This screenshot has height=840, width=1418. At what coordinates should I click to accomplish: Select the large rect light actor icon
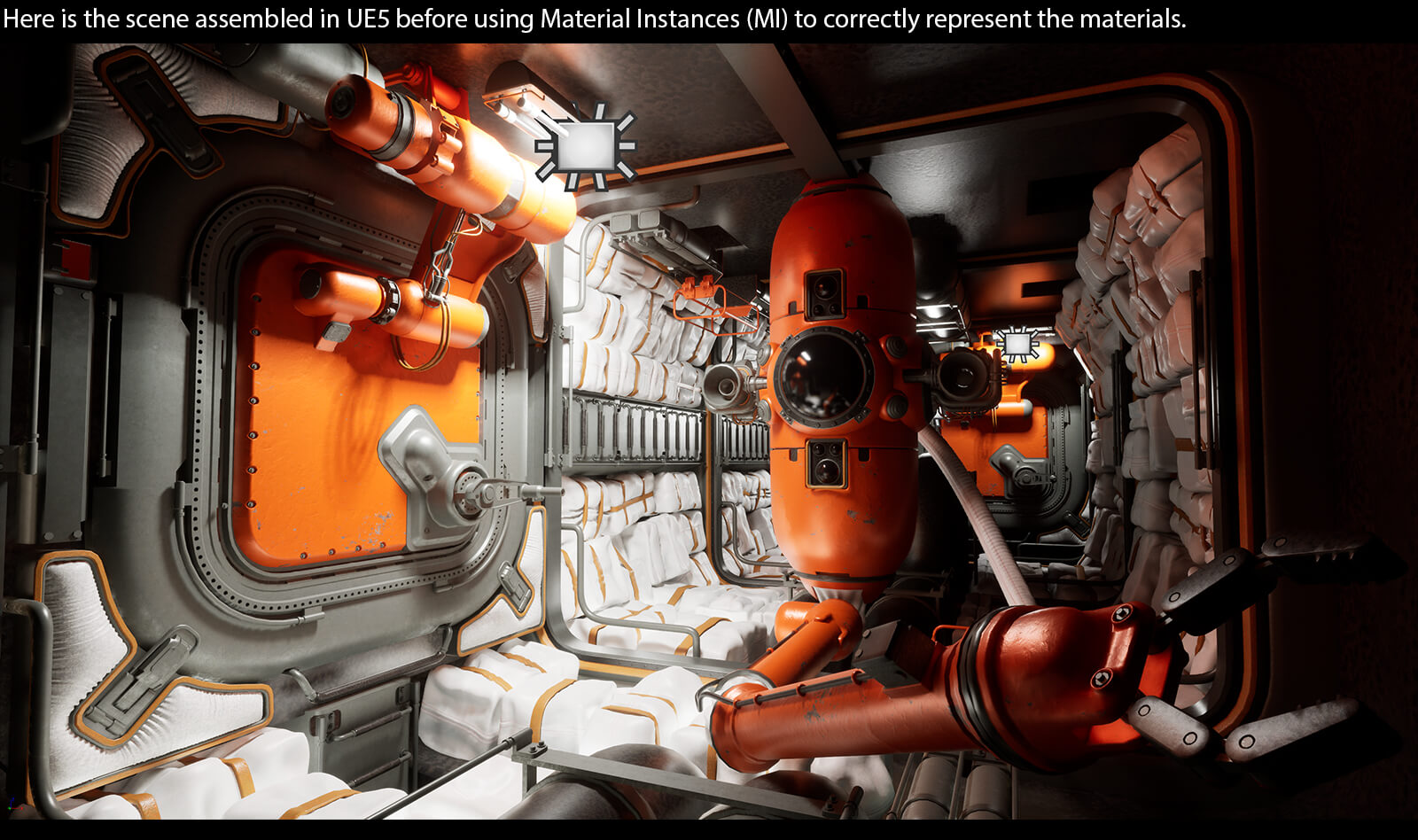(586, 147)
